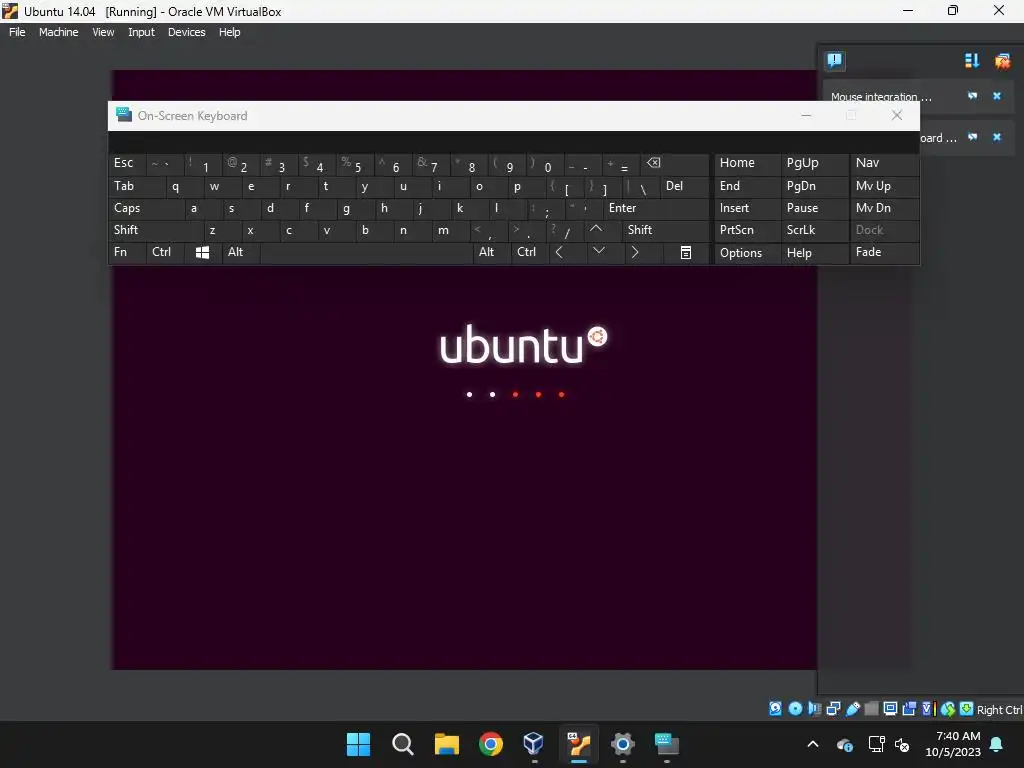
Task: Open taskbar Search
Action: tap(403, 744)
